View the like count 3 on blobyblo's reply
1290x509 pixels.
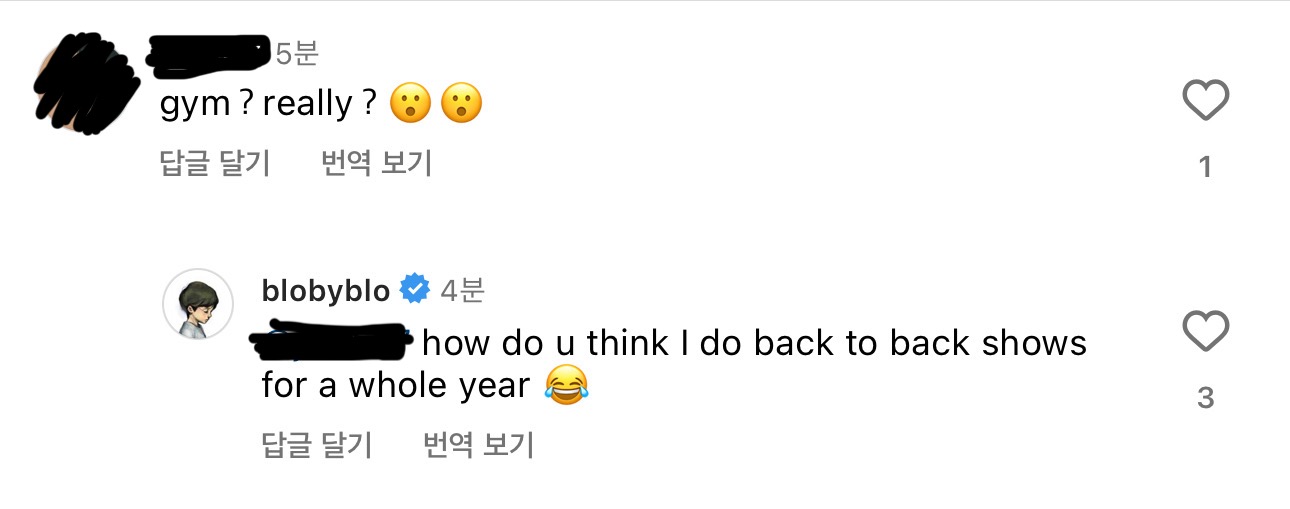tap(1205, 398)
